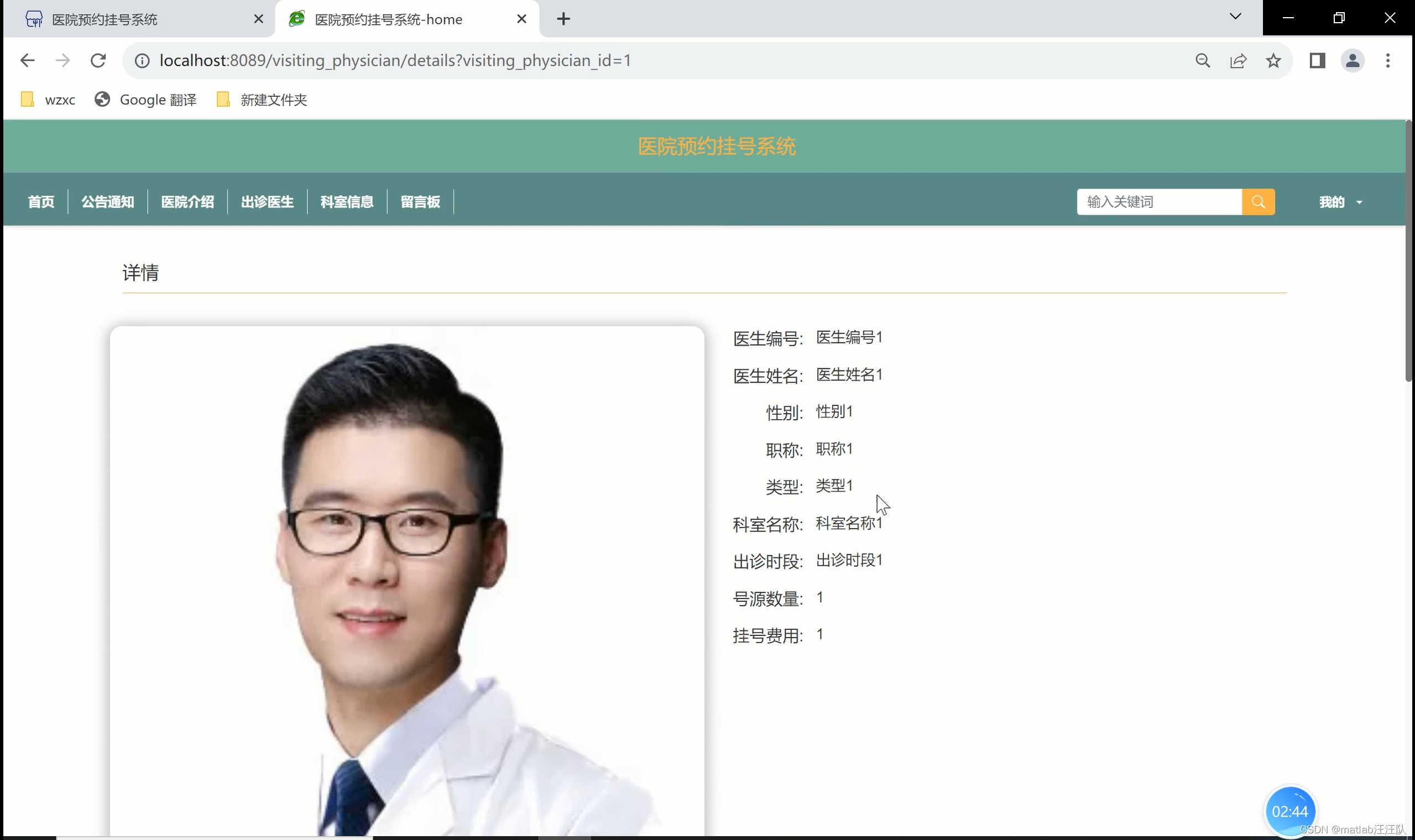The width and height of the screenshot is (1415, 840).
Task: Bookmark this page with star icon
Action: (x=1273, y=61)
